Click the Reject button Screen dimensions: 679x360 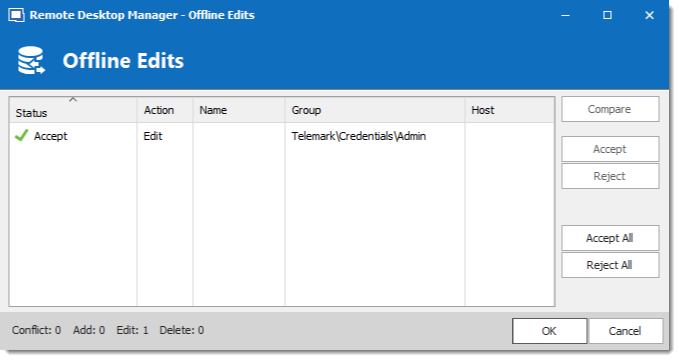click(610, 176)
